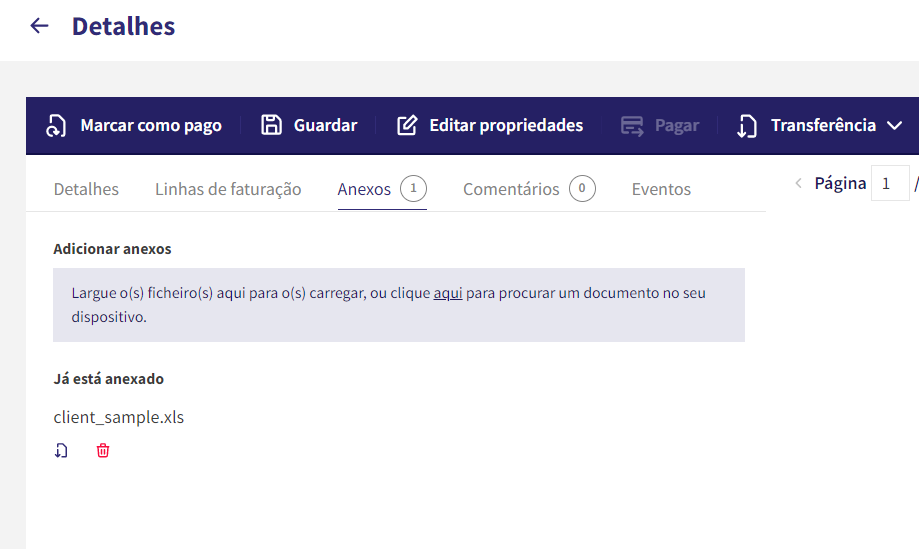Switch to the Detalhes tab
This screenshot has height=549, width=919.
click(x=86, y=189)
